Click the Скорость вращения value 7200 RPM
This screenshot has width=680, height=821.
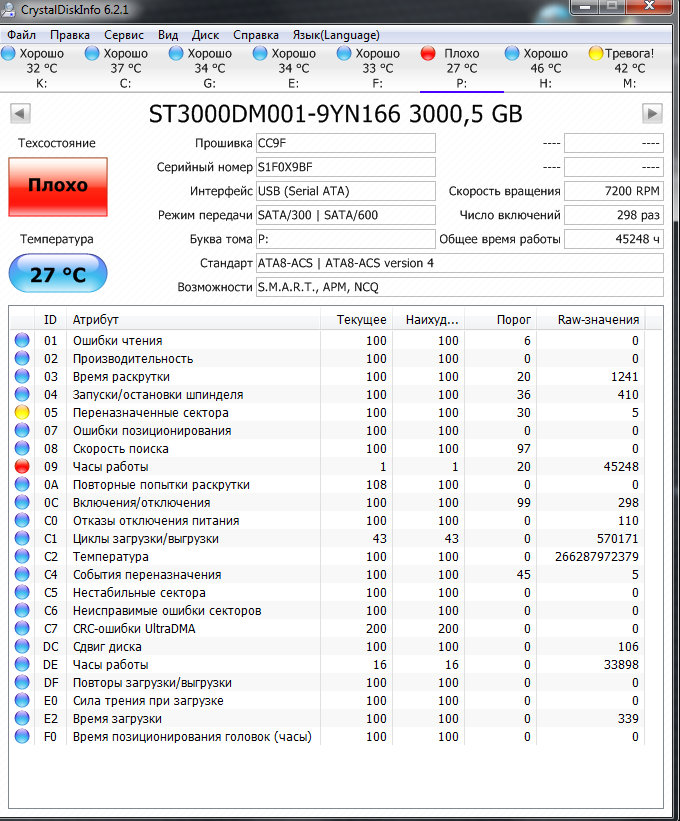pos(614,191)
